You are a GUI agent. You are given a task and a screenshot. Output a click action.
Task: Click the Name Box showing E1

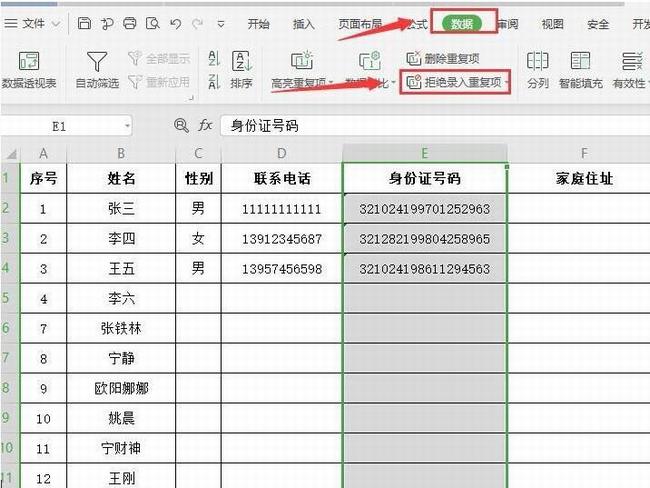[x=59, y=126]
